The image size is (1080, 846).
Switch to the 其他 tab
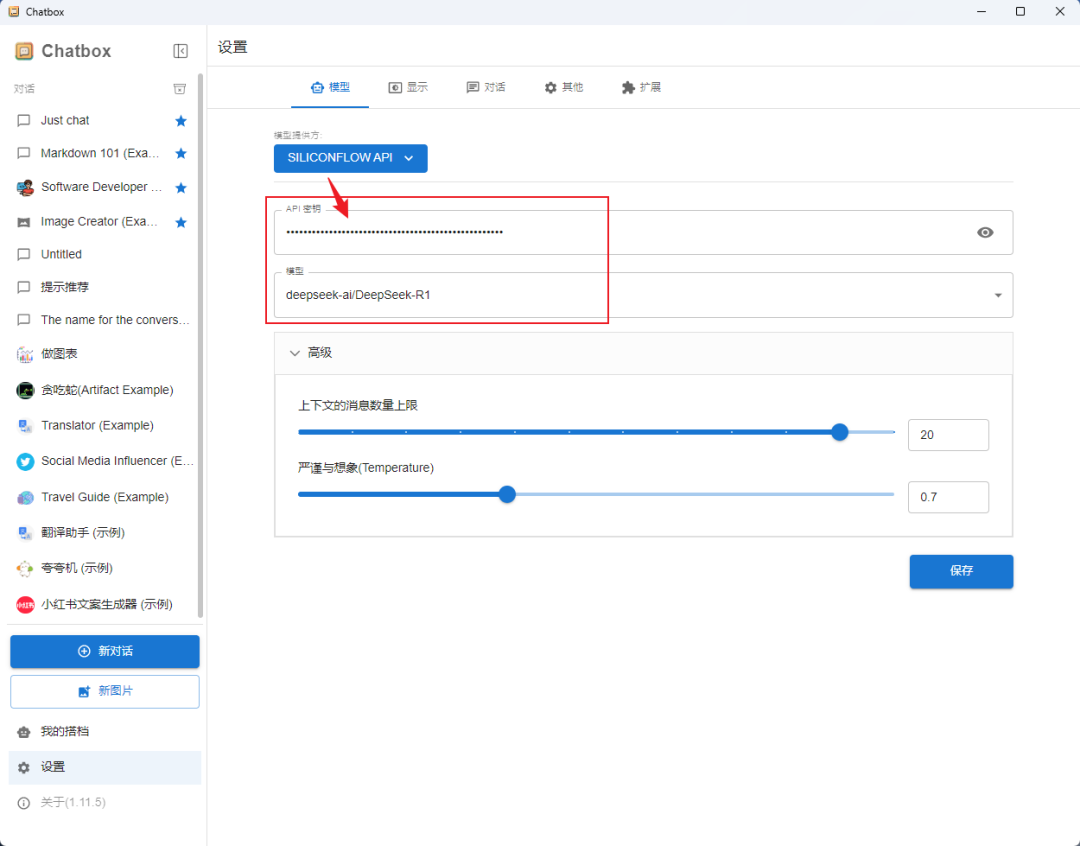pyautogui.click(x=563, y=87)
